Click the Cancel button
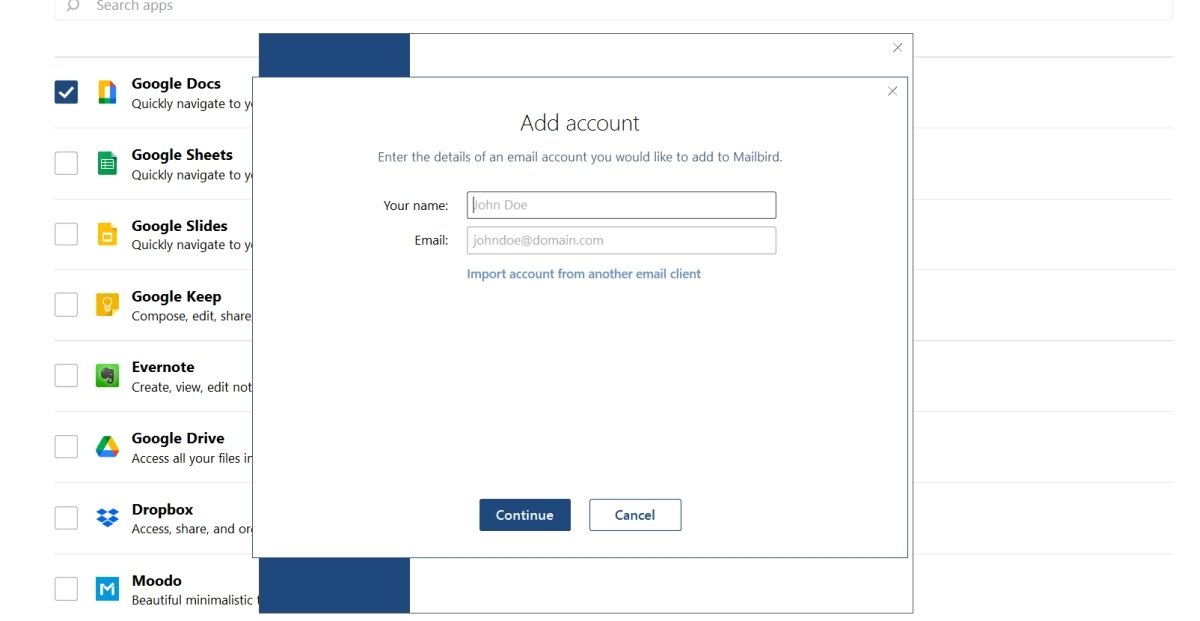This screenshot has width=1200, height=621. pyautogui.click(x=634, y=514)
